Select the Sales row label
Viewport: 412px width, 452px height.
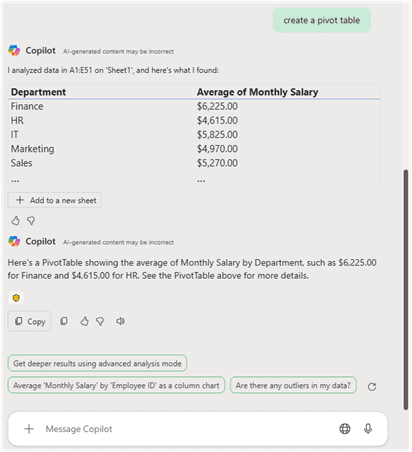(22, 163)
